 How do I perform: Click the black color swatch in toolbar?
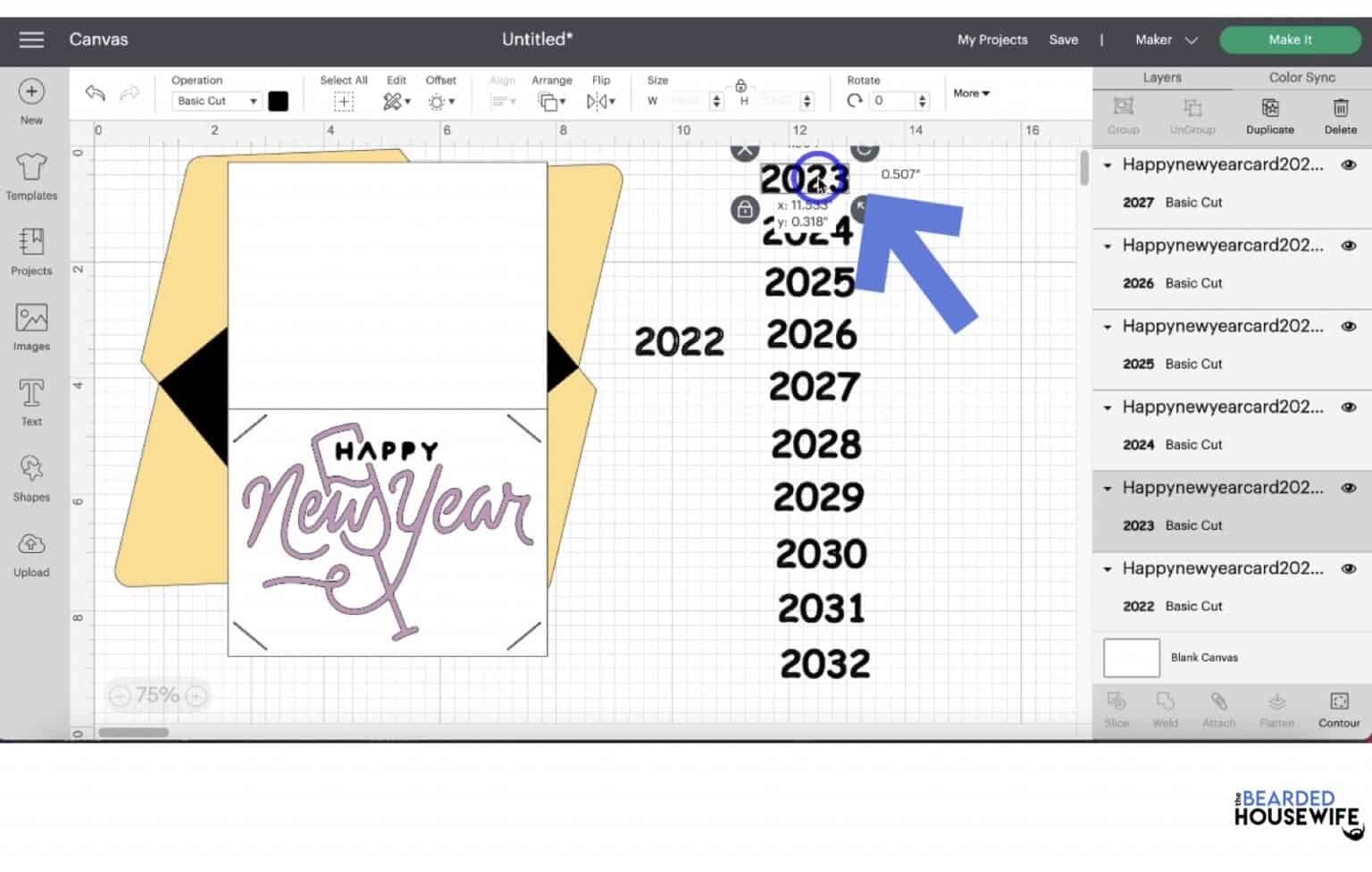(278, 100)
